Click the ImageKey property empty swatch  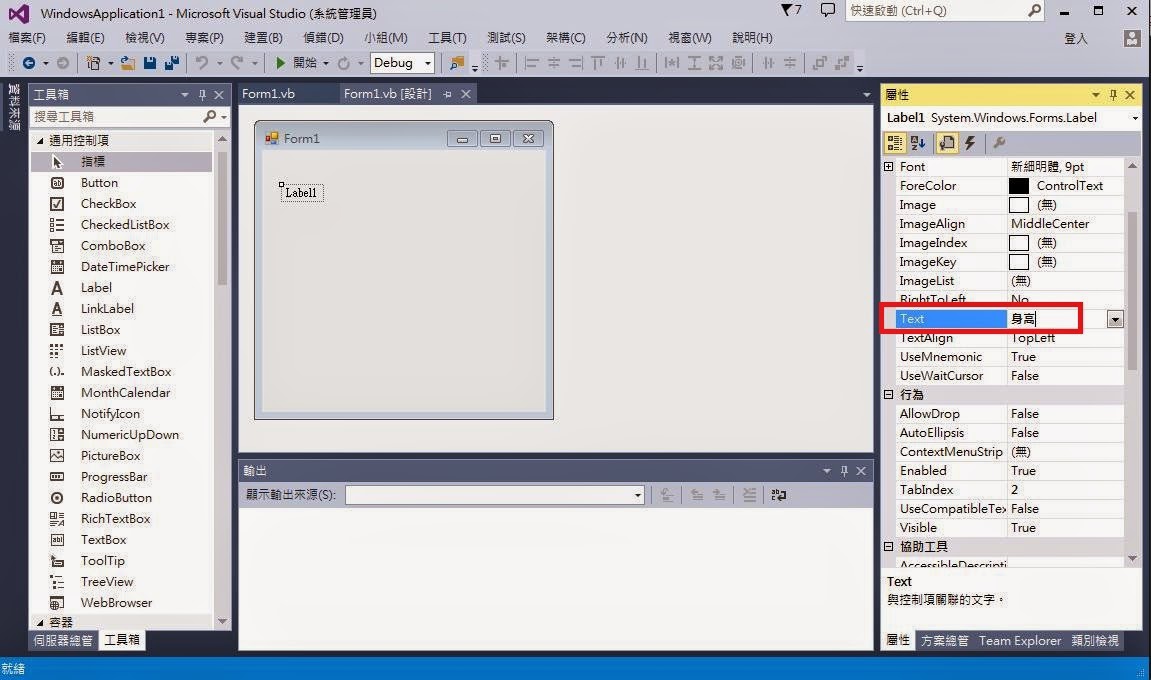(x=1018, y=262)
